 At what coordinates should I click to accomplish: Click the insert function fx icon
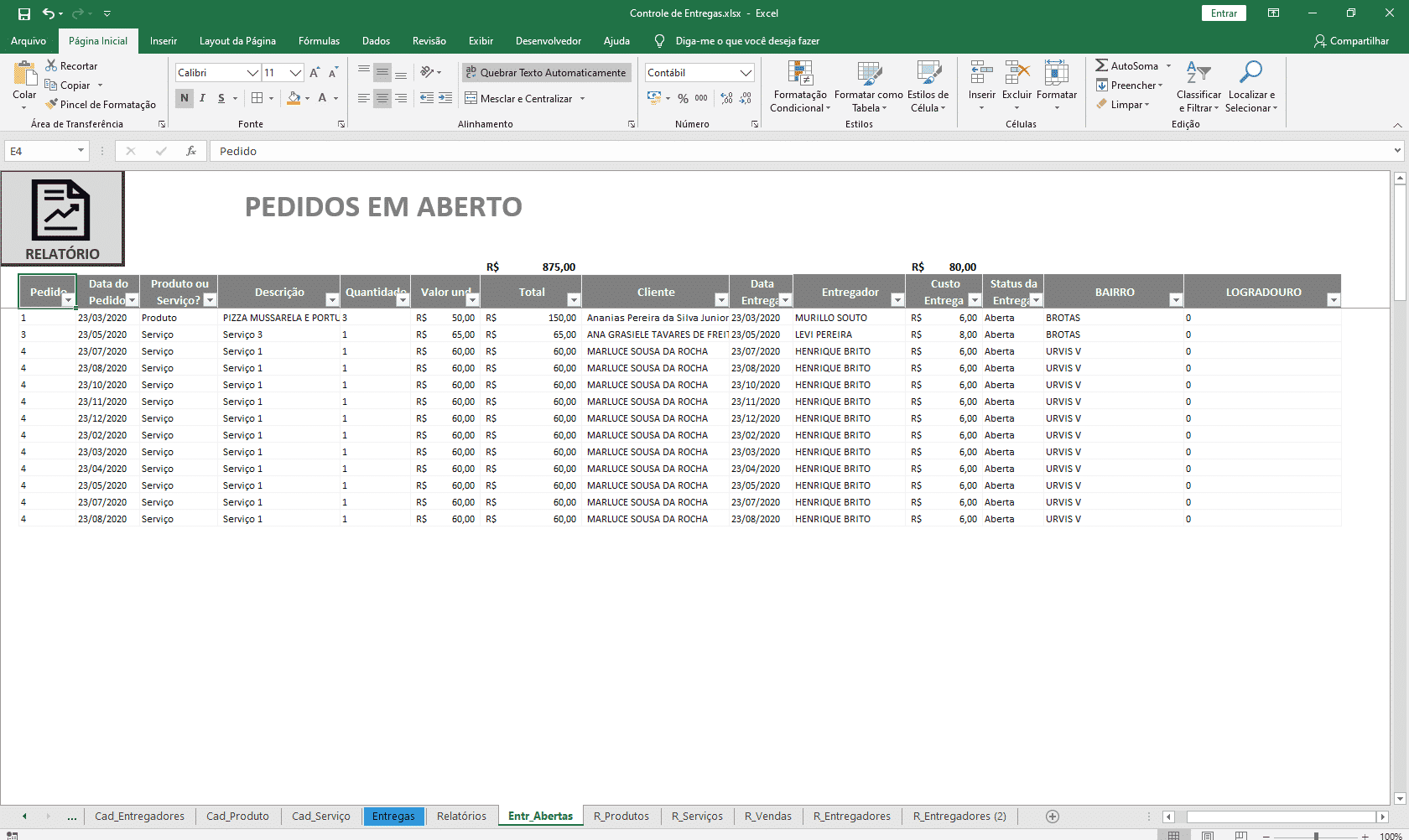coord(191,151)
